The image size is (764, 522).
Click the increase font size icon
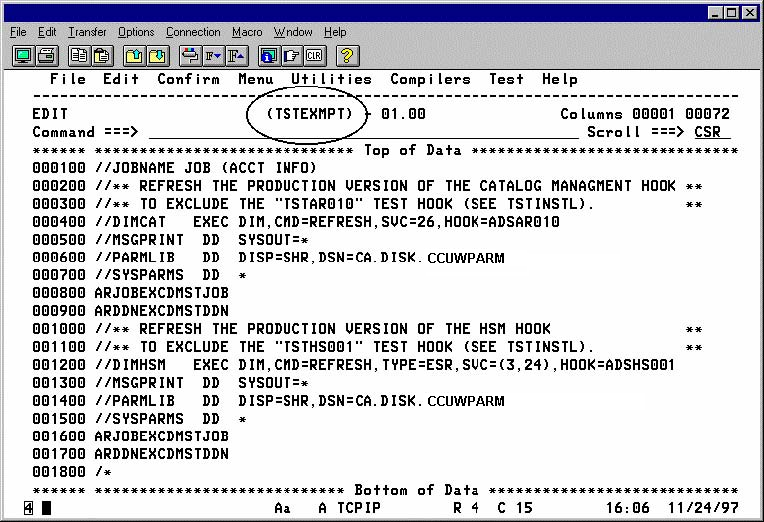click(x=236, y=56)
